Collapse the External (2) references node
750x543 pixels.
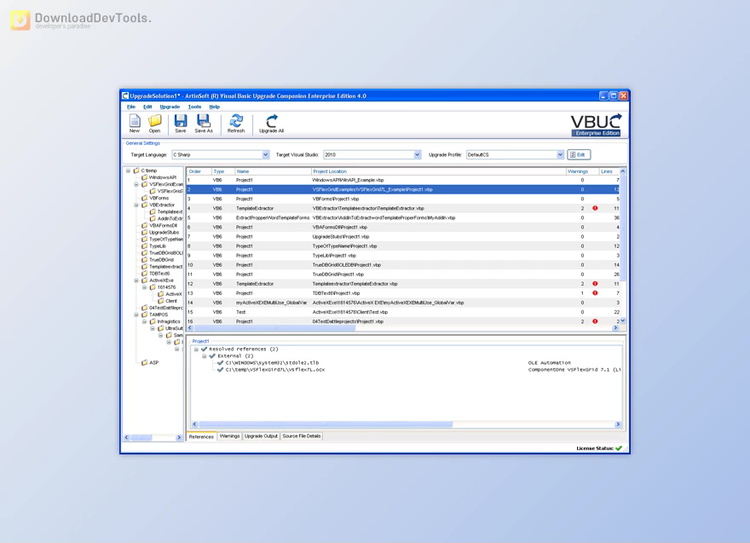(204, 356)
